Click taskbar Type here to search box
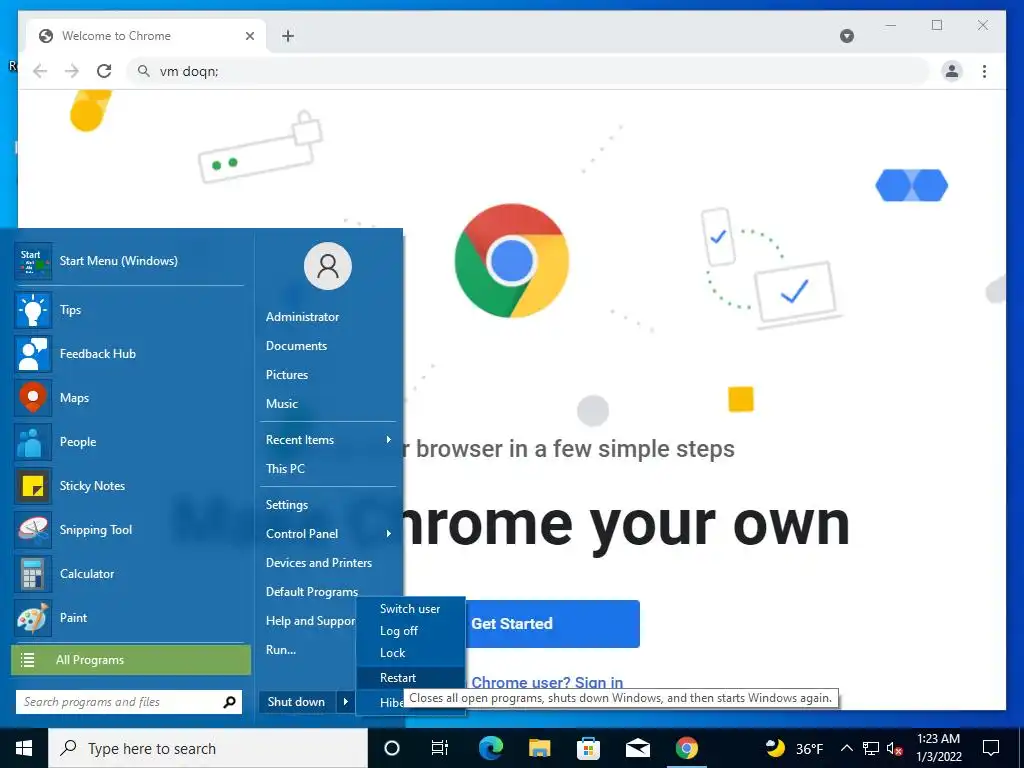The height and width of the screenshot is (768, 1024). 208,748
